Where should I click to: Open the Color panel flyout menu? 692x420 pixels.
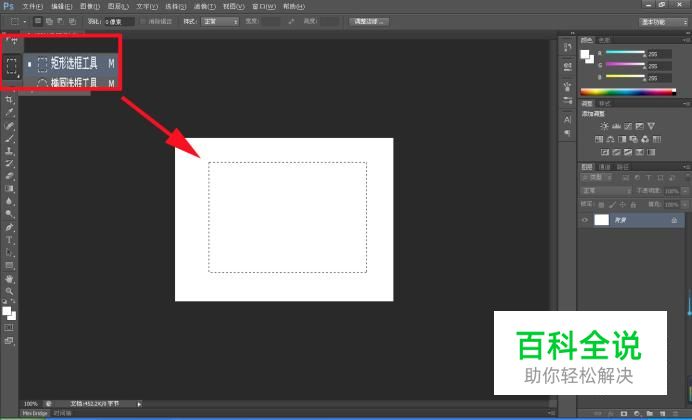point(686,40)
